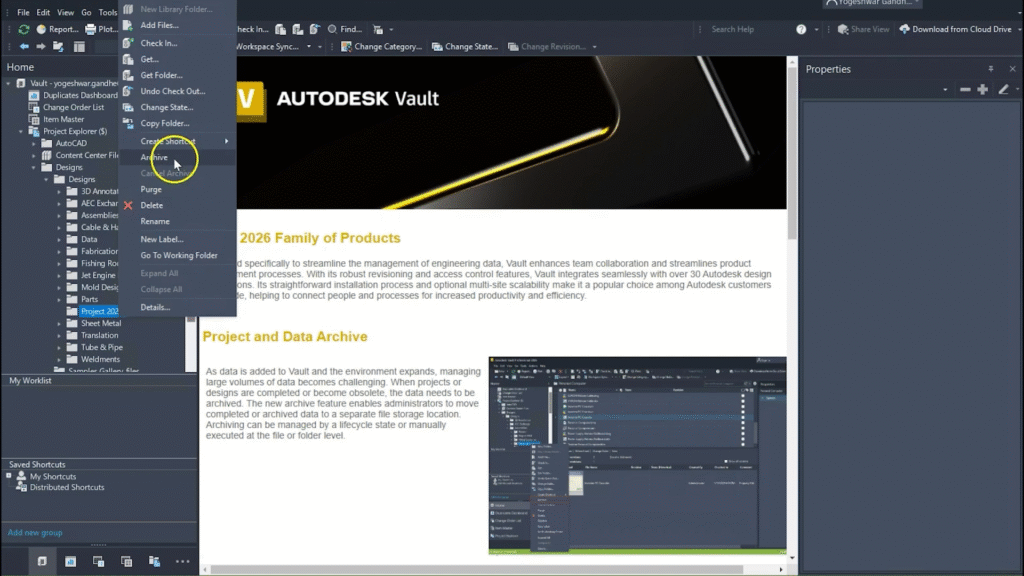Click the Copy Folder icon in context menu
The height and width of the screenshot is (576, 1024).
[128, 123]
